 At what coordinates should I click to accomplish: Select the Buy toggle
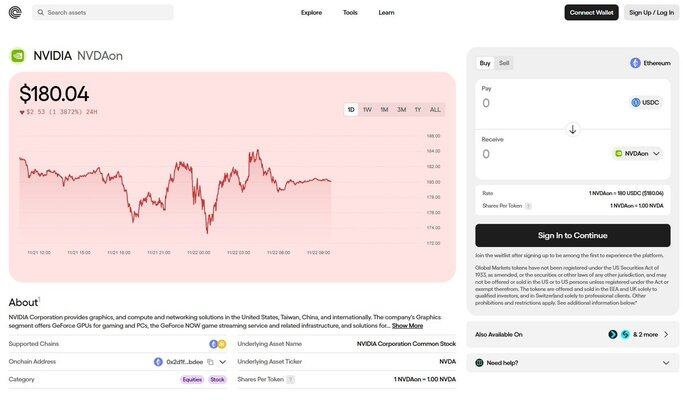(485, 63)
